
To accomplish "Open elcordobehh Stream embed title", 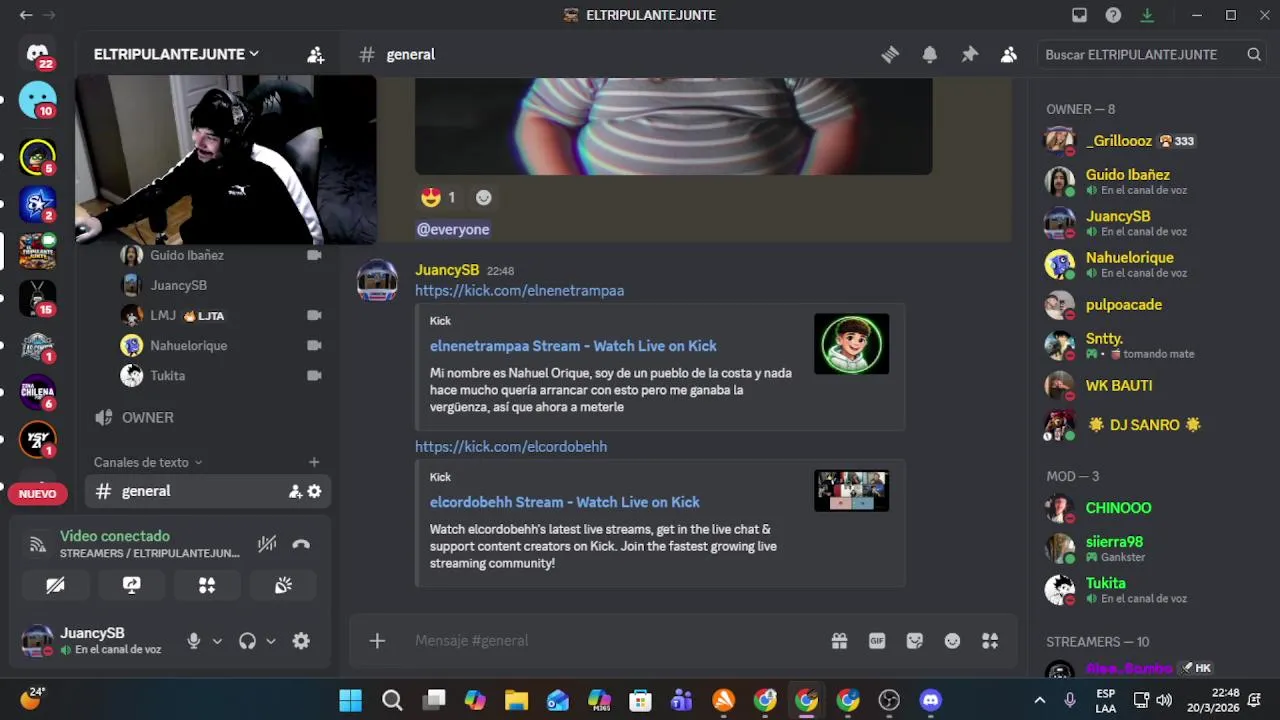I will pos(564,502).
